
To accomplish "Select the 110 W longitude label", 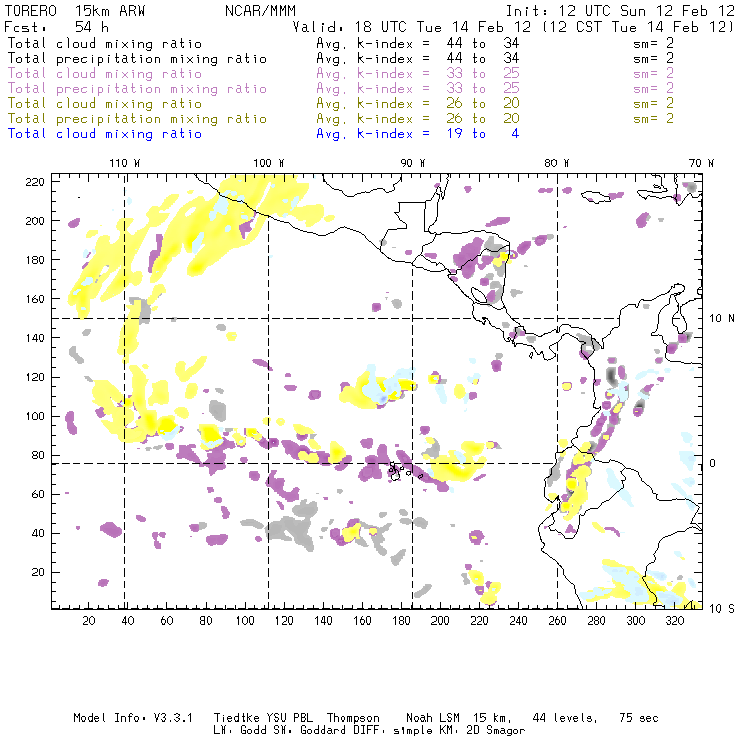I will point(125,163).
